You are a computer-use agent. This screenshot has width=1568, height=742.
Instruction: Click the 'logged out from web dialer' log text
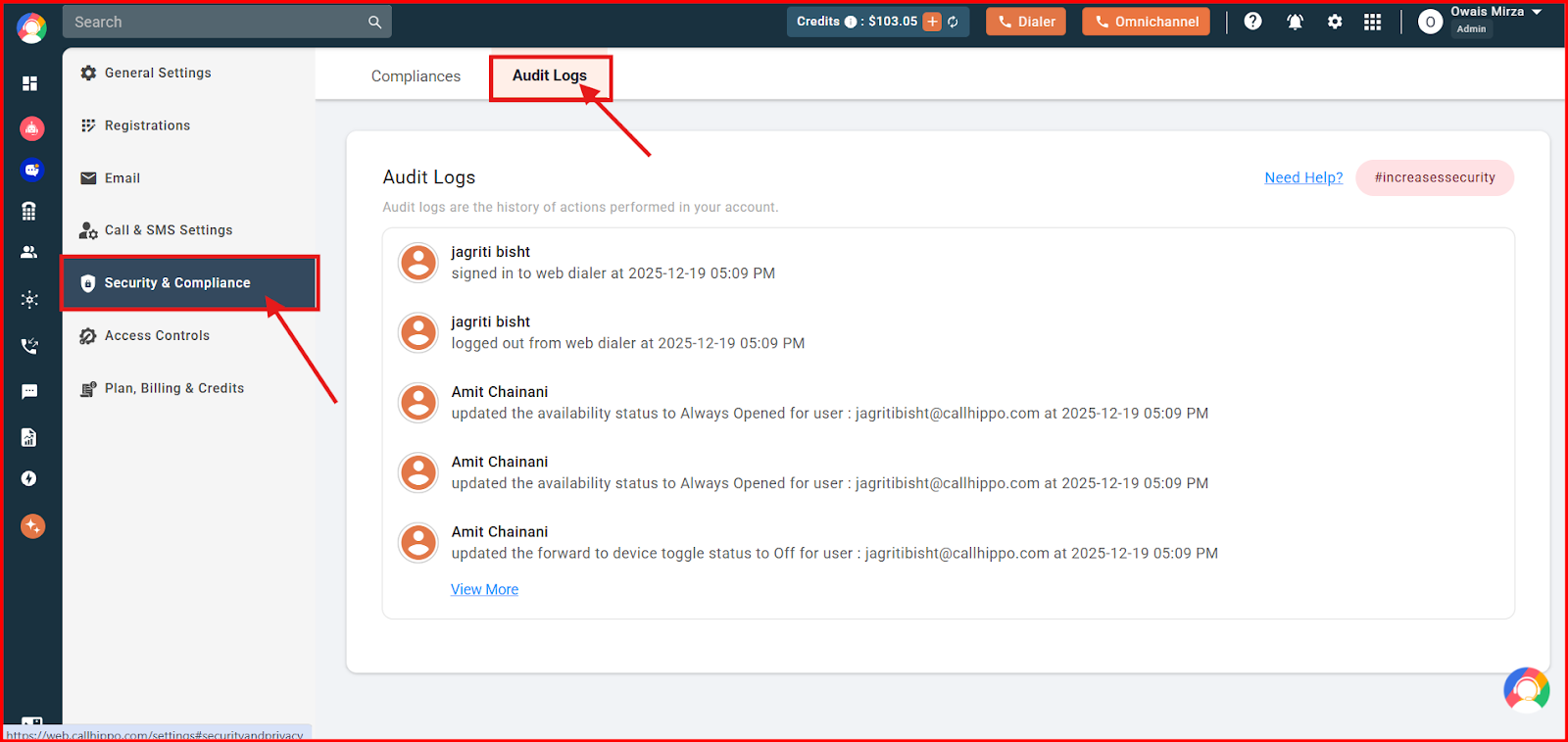click(x=627, y=343)
